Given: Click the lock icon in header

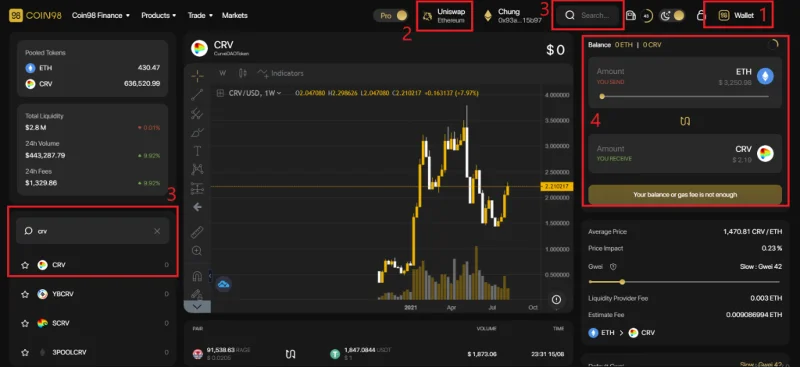Looking at the screenshot, I should (701, 15).
